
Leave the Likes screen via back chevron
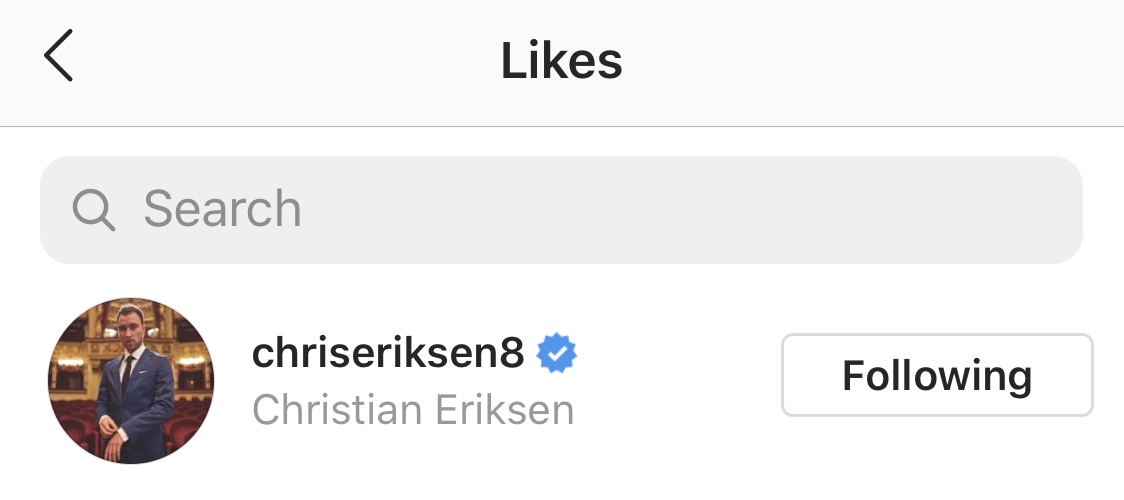[x=58, y=55]
